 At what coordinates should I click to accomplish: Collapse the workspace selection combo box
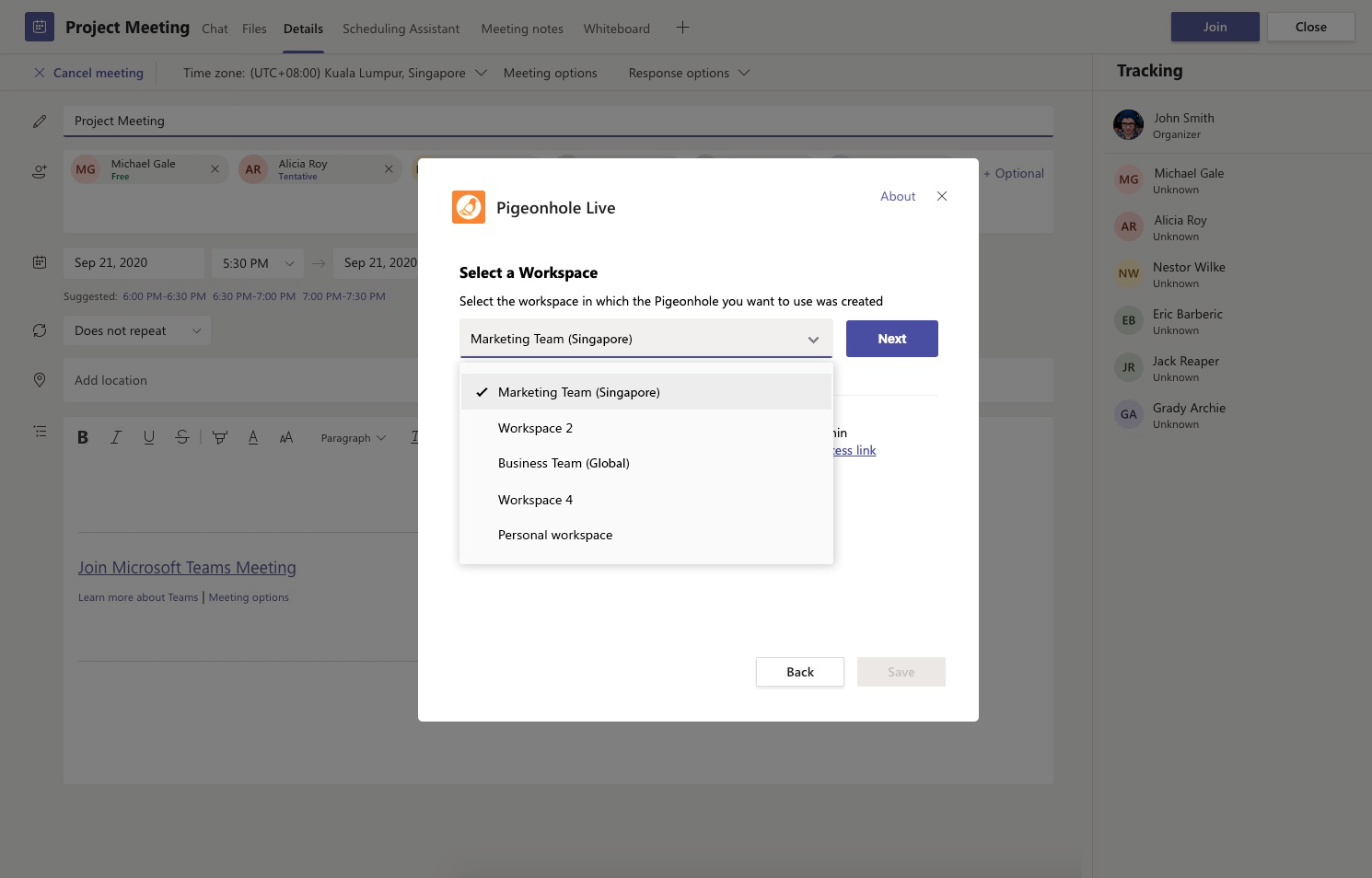[645, 339]
